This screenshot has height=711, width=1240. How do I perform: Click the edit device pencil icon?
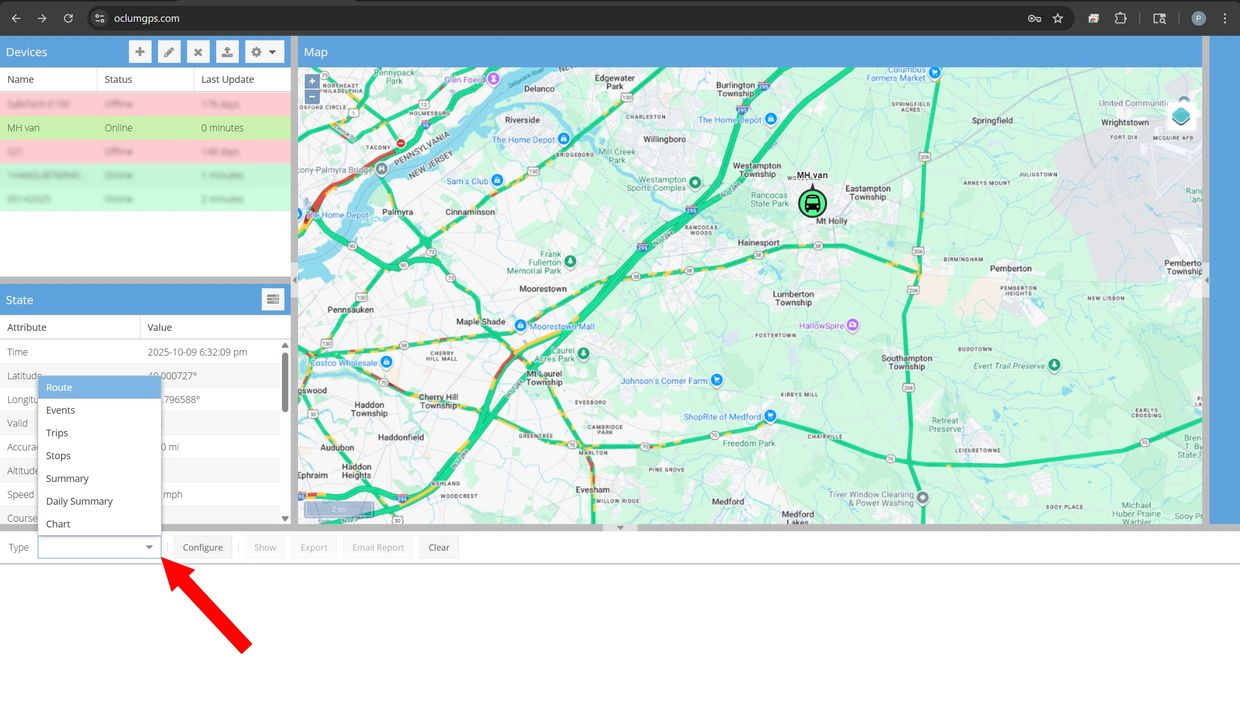click(169, 52)
